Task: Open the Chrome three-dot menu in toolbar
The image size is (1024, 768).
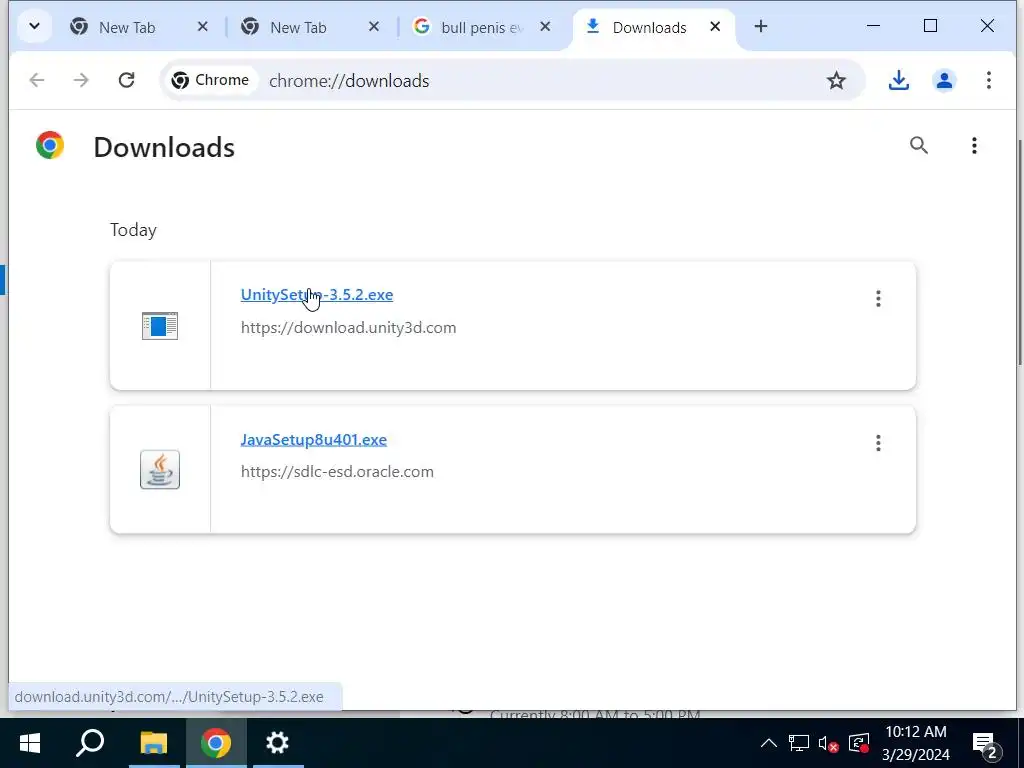Action: click(x=989, y=80)
